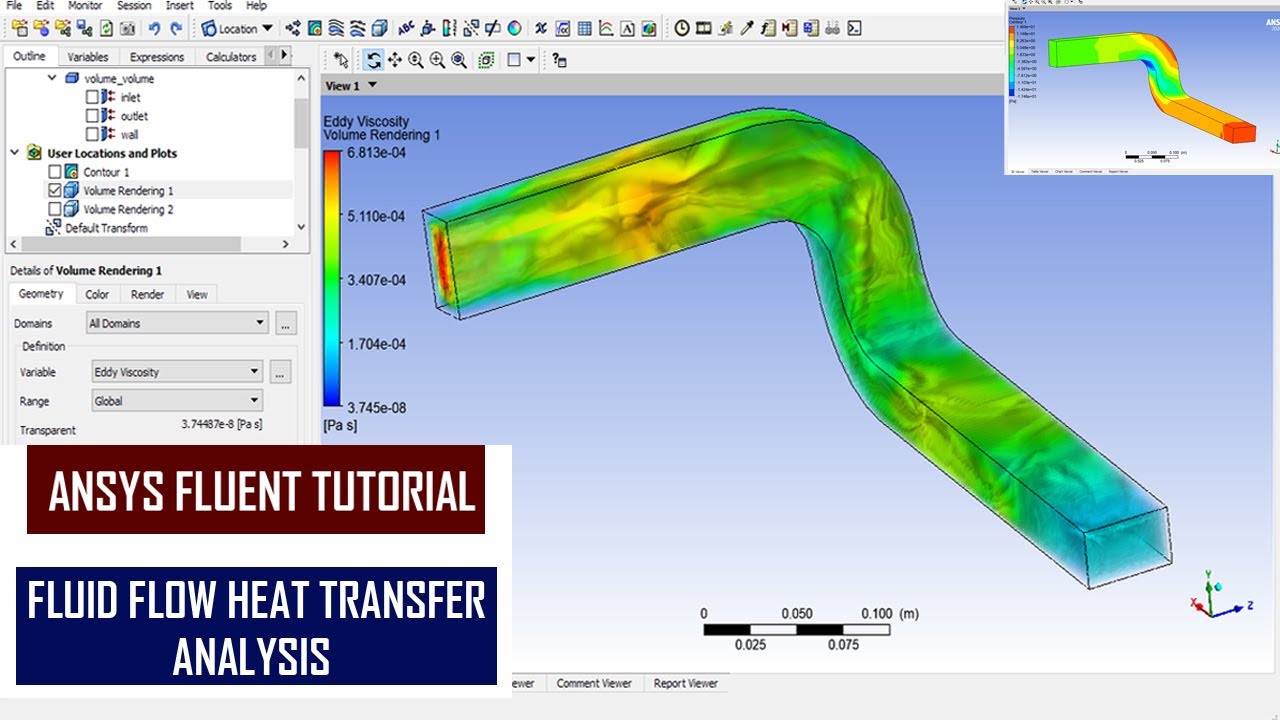
Task: Insert a Variable with the x icon
Action: [541, 29]
